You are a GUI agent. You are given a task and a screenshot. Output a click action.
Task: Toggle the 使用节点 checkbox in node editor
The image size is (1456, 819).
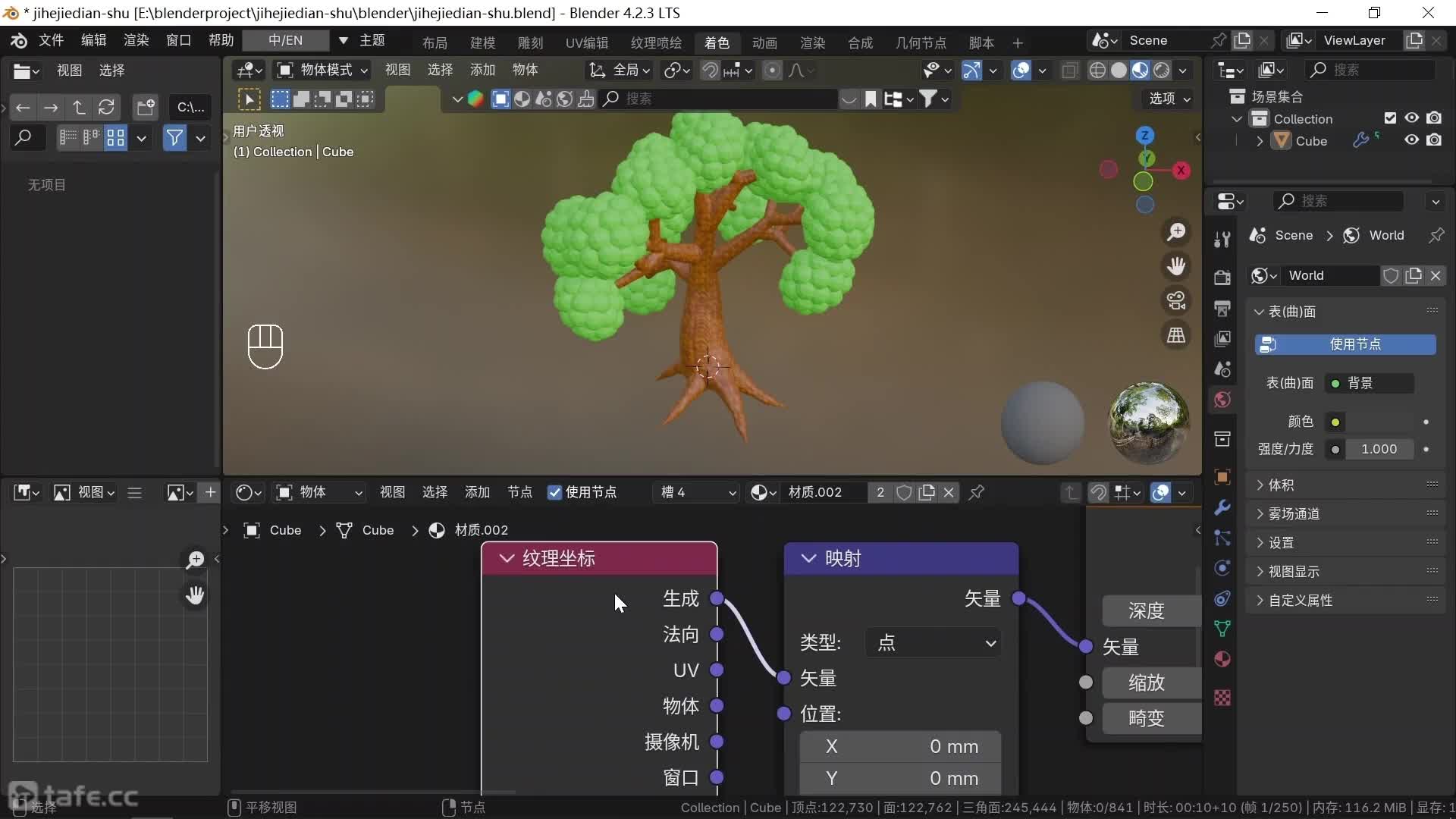[x=555, y=492]
